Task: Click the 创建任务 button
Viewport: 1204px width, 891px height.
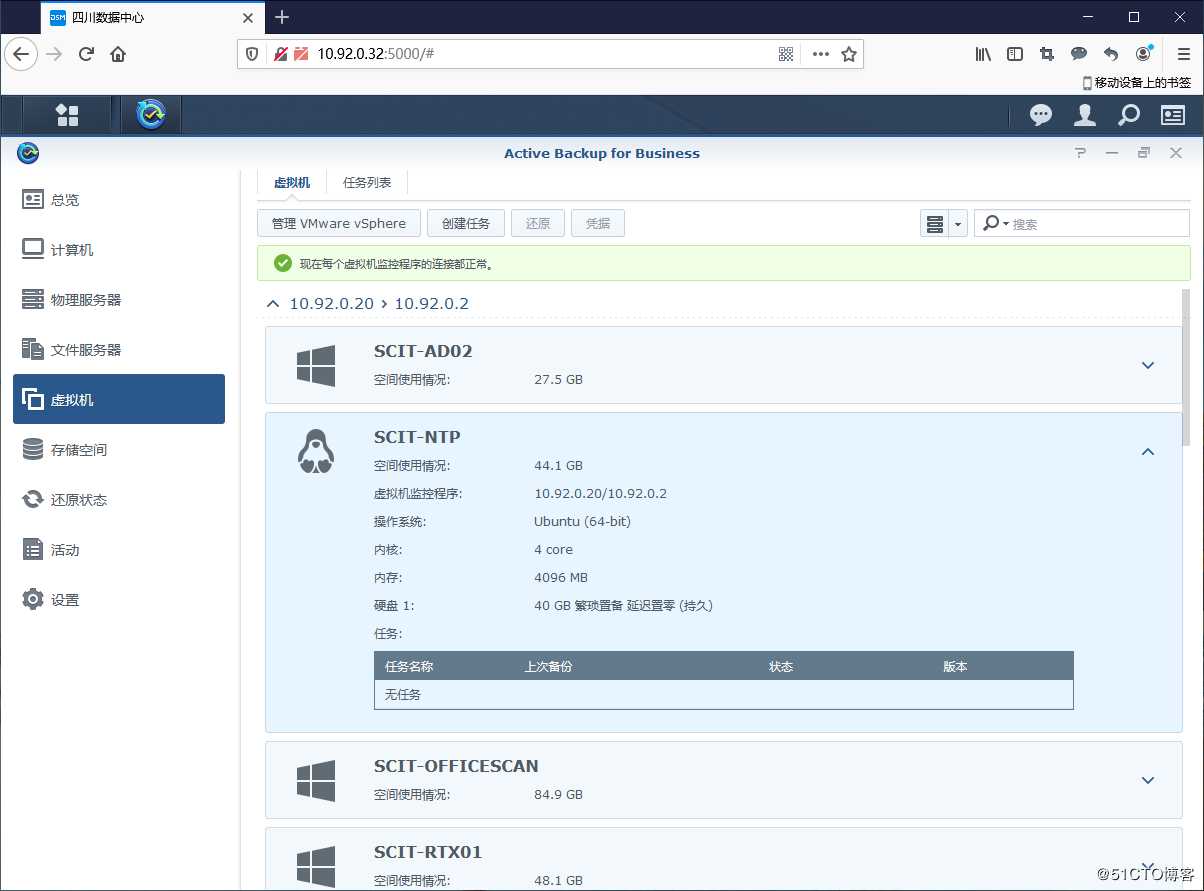Action: pyautogui.click(x=466, y=223)
